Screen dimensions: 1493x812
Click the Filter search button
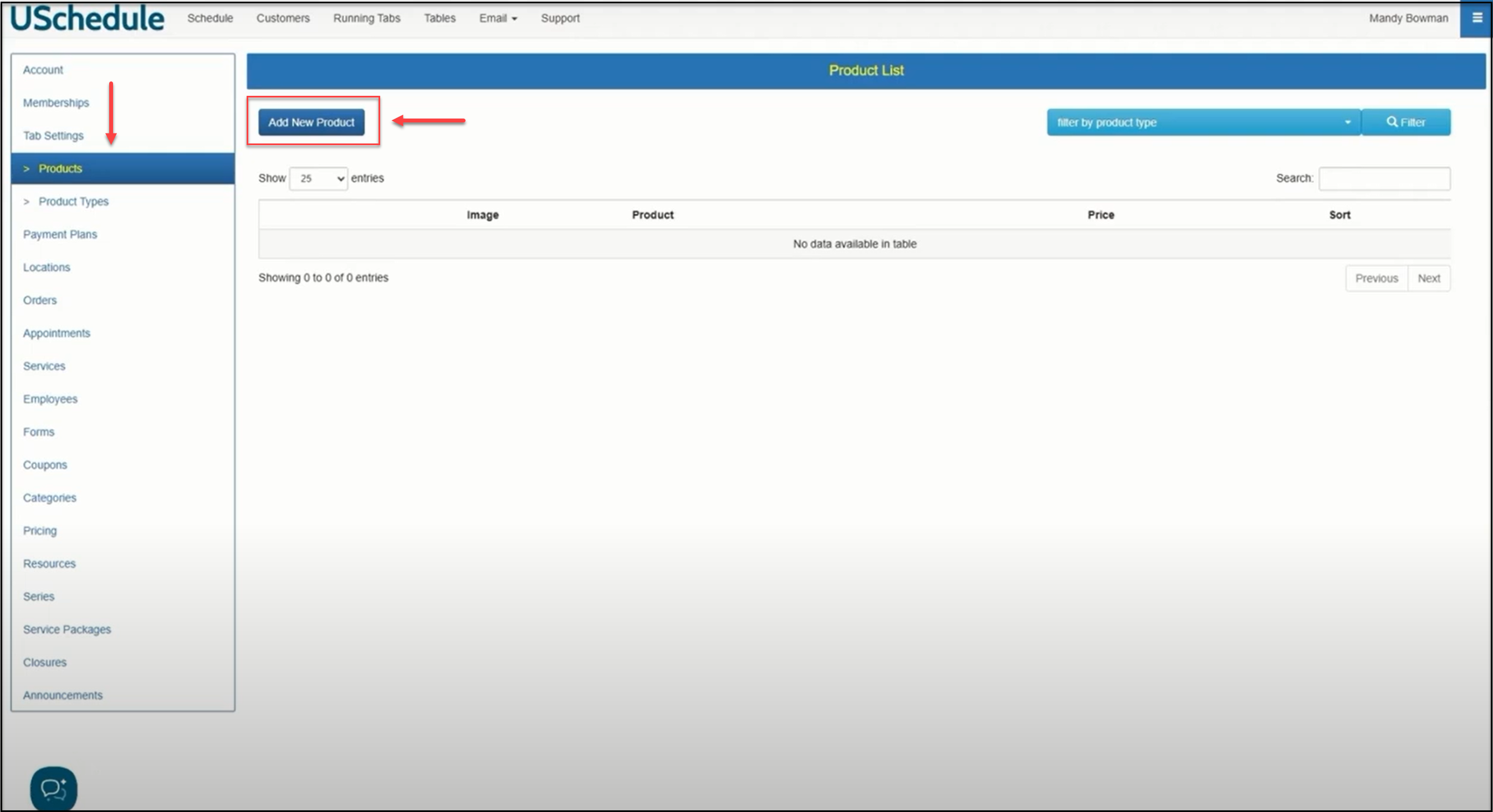pos(1405,122)
